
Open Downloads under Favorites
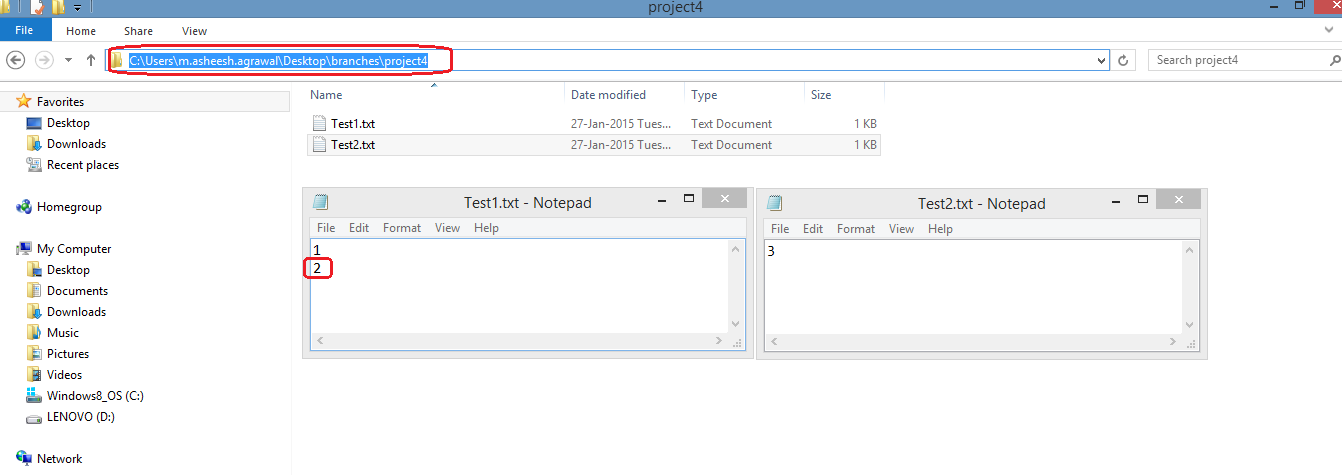click(76, 144)
